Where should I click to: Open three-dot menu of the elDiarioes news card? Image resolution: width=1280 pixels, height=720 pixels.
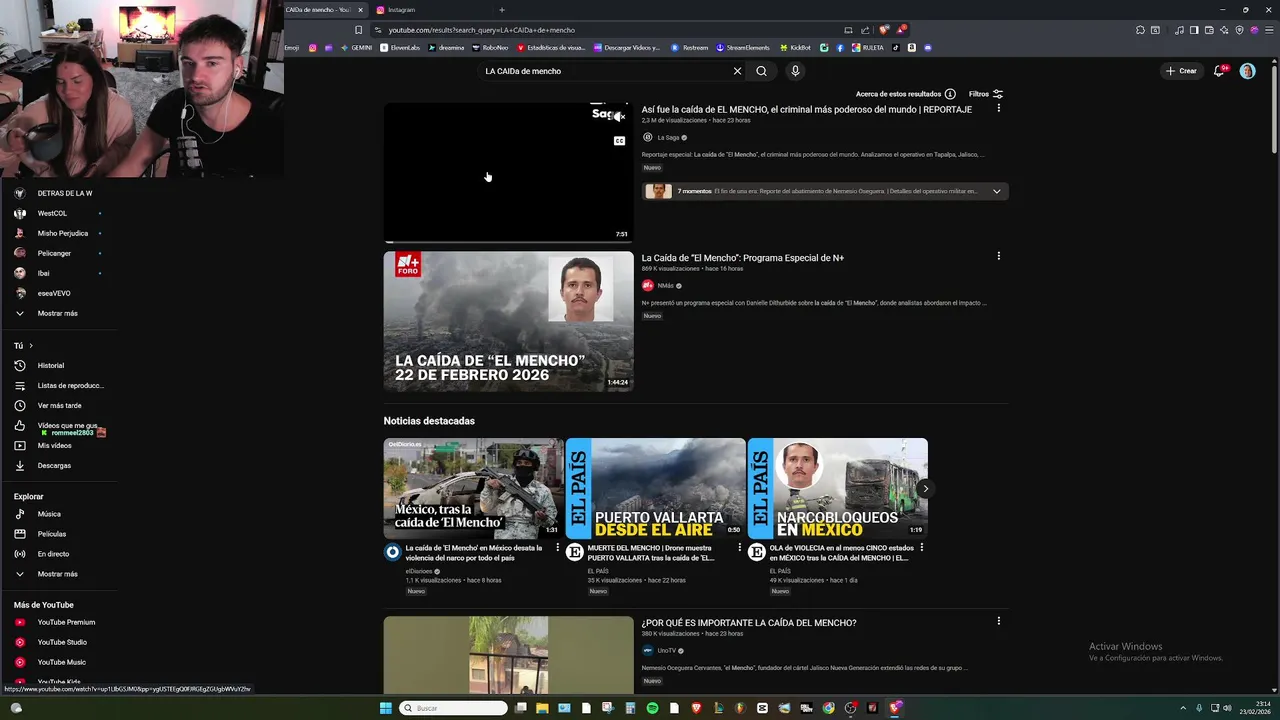click(x=558, y=547)
